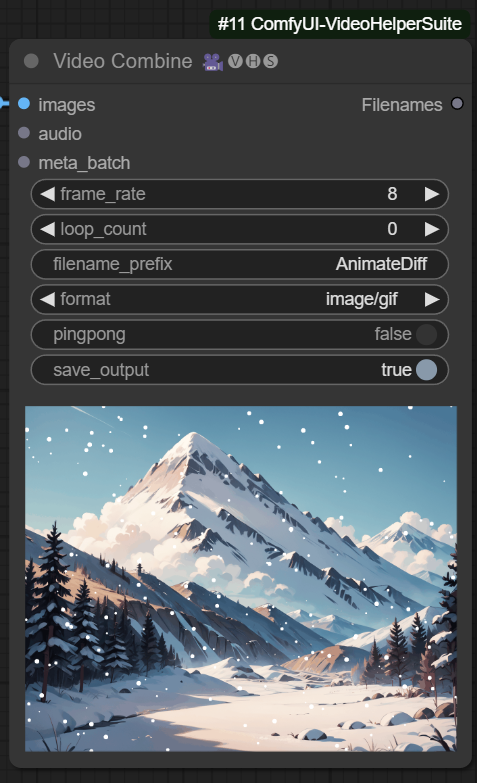Select the previous format option arrow
This screenshot has height=783, width=477.
[47, 299]
